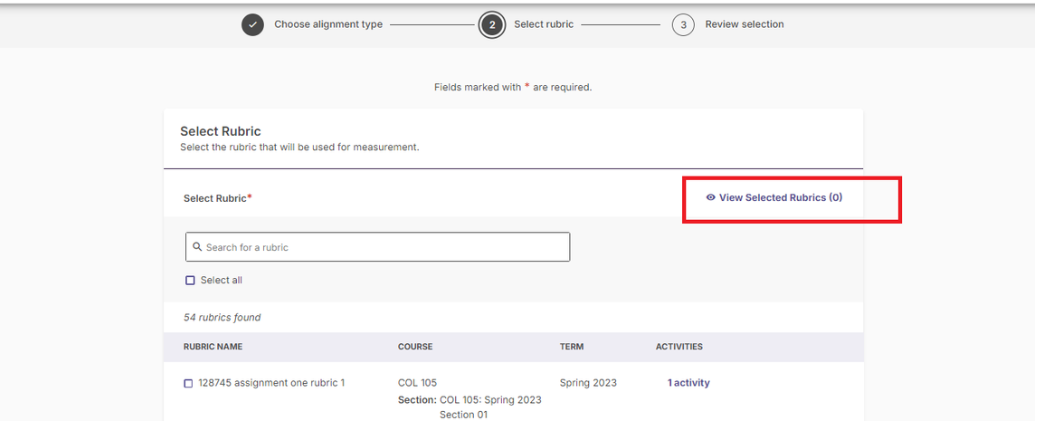Click the ACTIVITIES column header
The width and height of the screenshot is (1040, 430).
pyautogui.click(x=679, y=347)
